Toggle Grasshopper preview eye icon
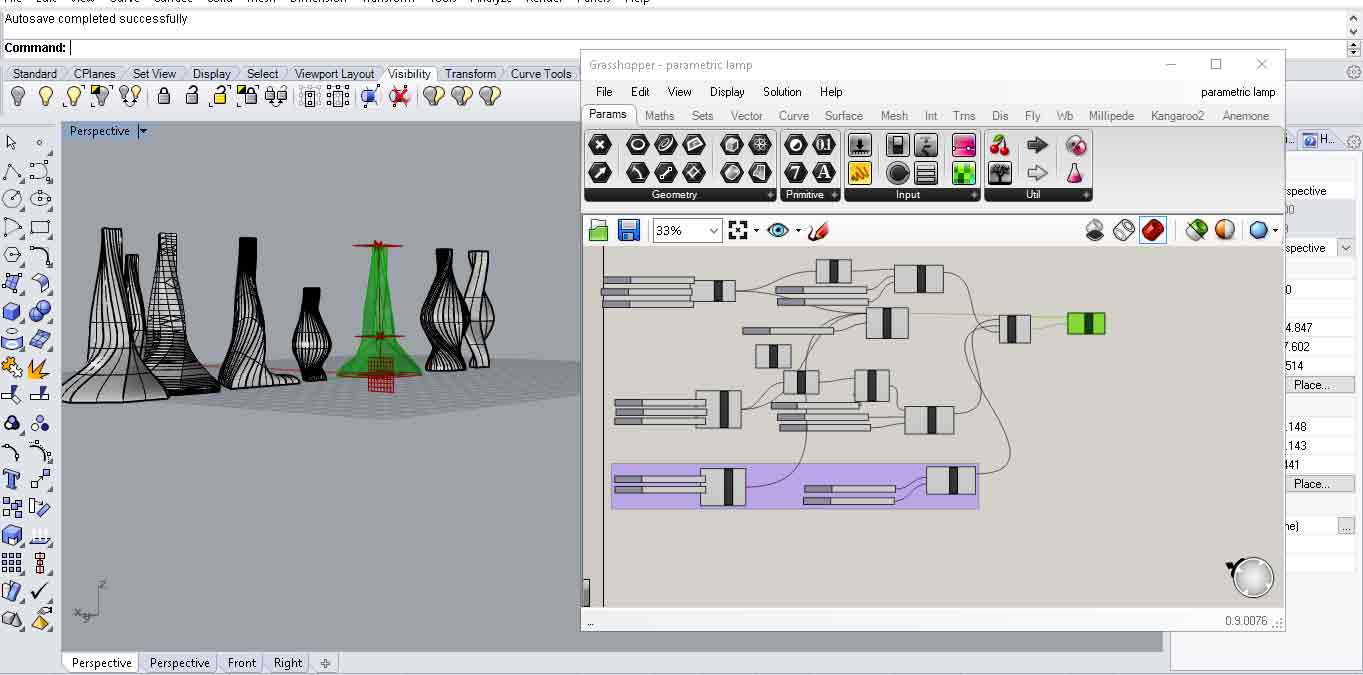1363x675 pixels. [778, 231]
